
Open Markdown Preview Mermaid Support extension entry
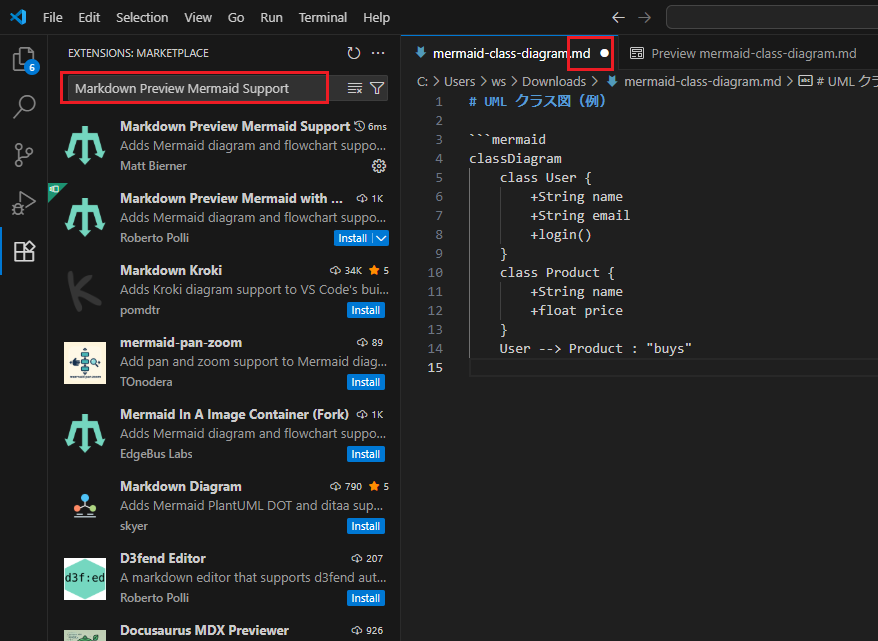(x=224, y=146)
